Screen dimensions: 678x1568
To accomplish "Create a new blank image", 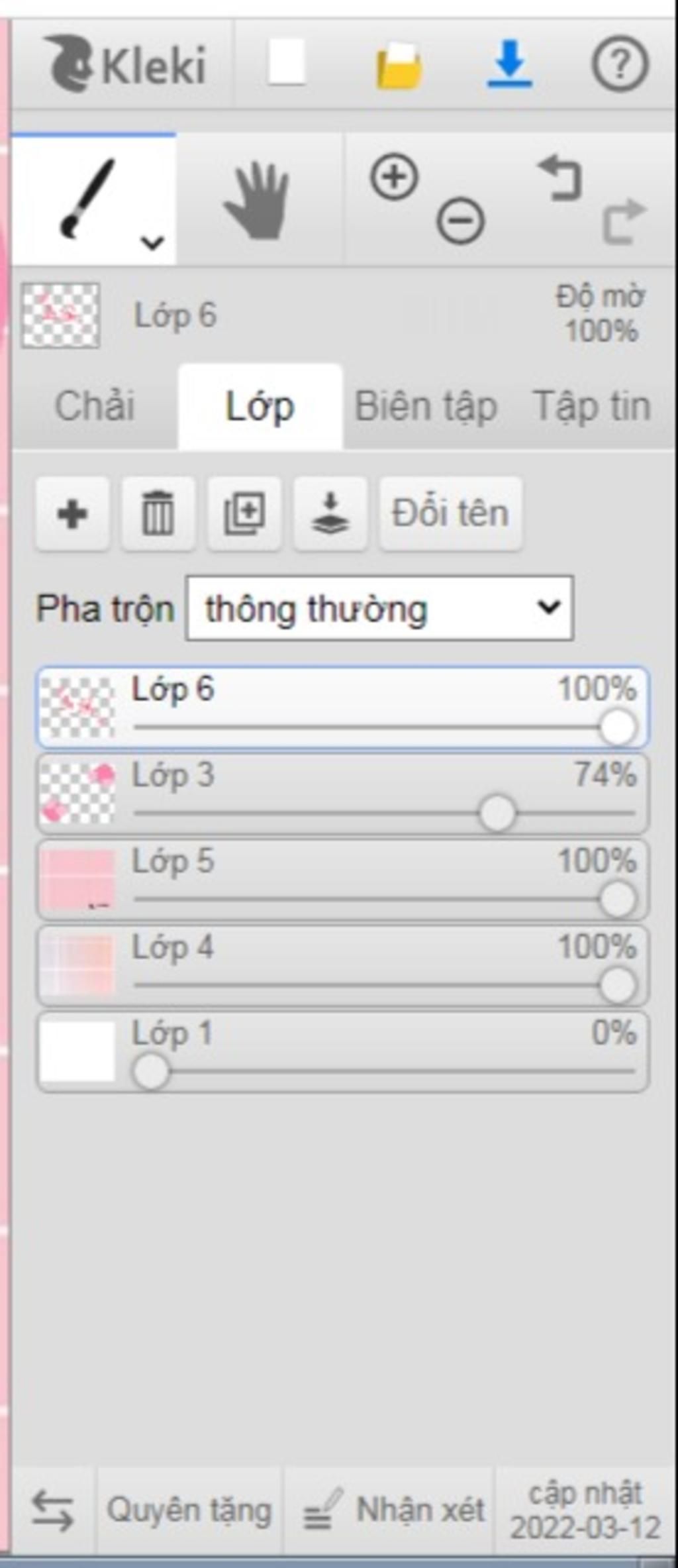I will tap(287, 62).
